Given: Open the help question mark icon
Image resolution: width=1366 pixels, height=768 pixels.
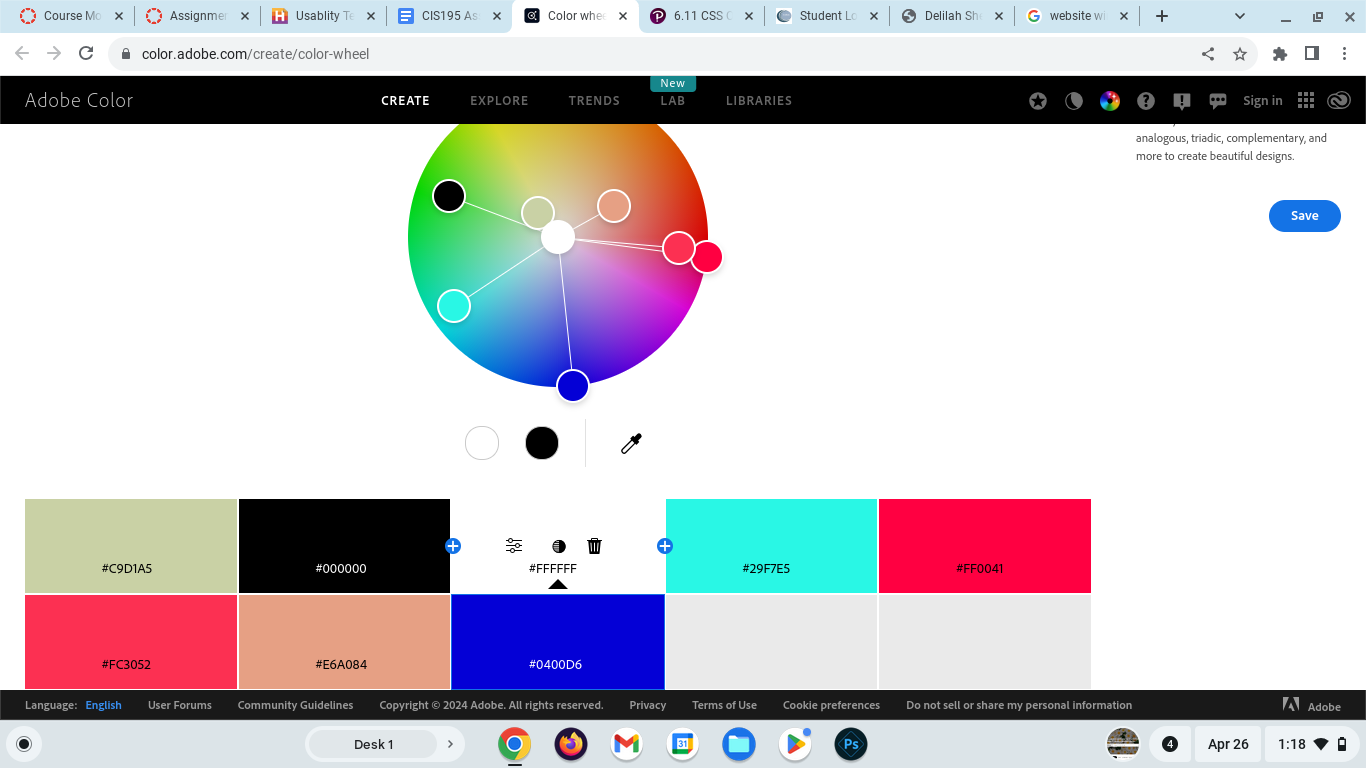Looking at the screenshot, I should pos(1146,101).
